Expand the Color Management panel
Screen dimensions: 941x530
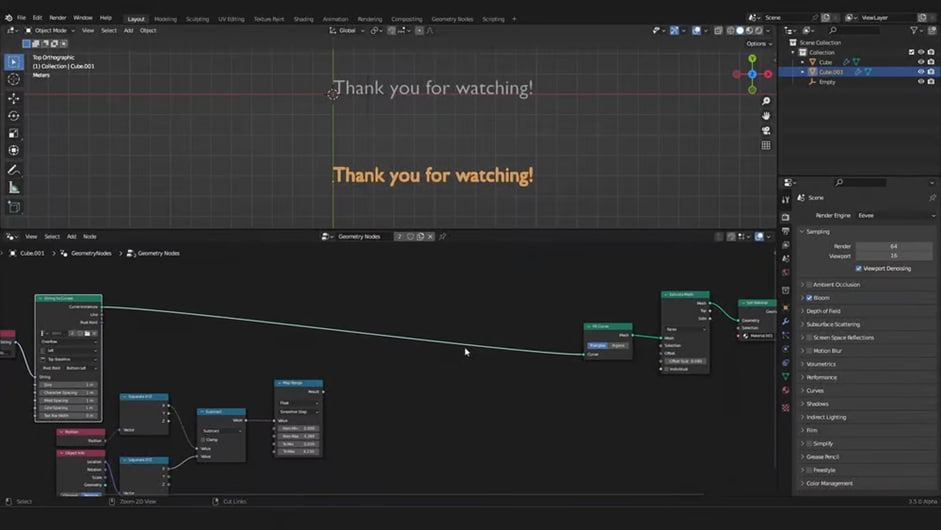click(x=829, y=483)
